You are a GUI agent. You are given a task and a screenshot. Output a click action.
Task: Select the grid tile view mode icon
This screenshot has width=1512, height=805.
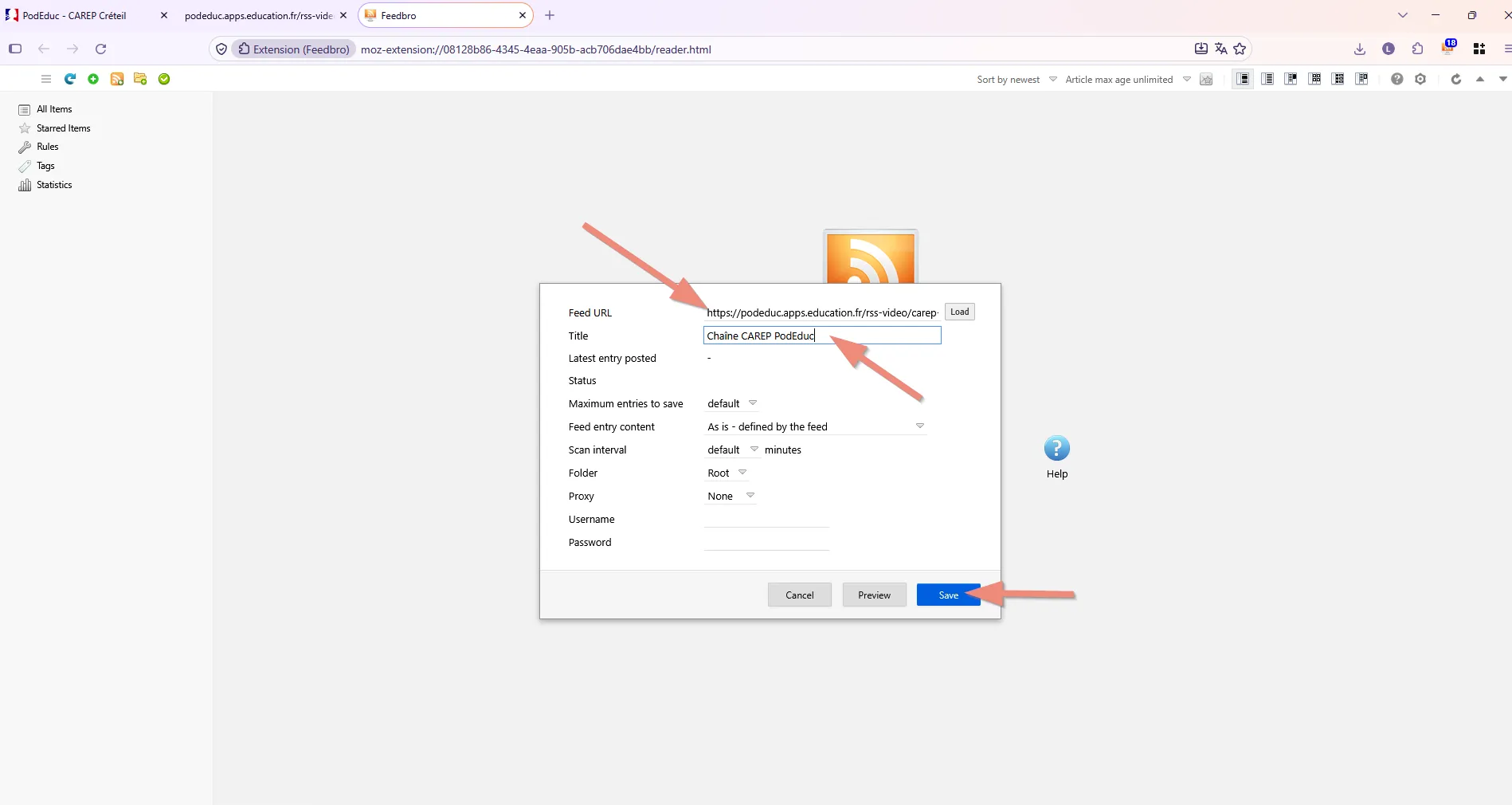click(1315, 79)
